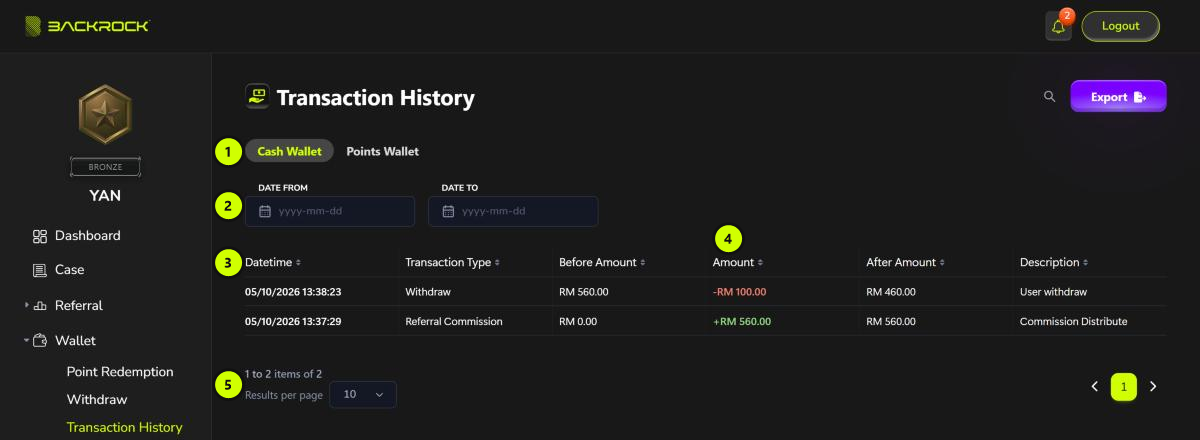This screenshot has width=1200, height=440.
Task: Click the Withdraw transaction type cell
Action: pos(428,292)
